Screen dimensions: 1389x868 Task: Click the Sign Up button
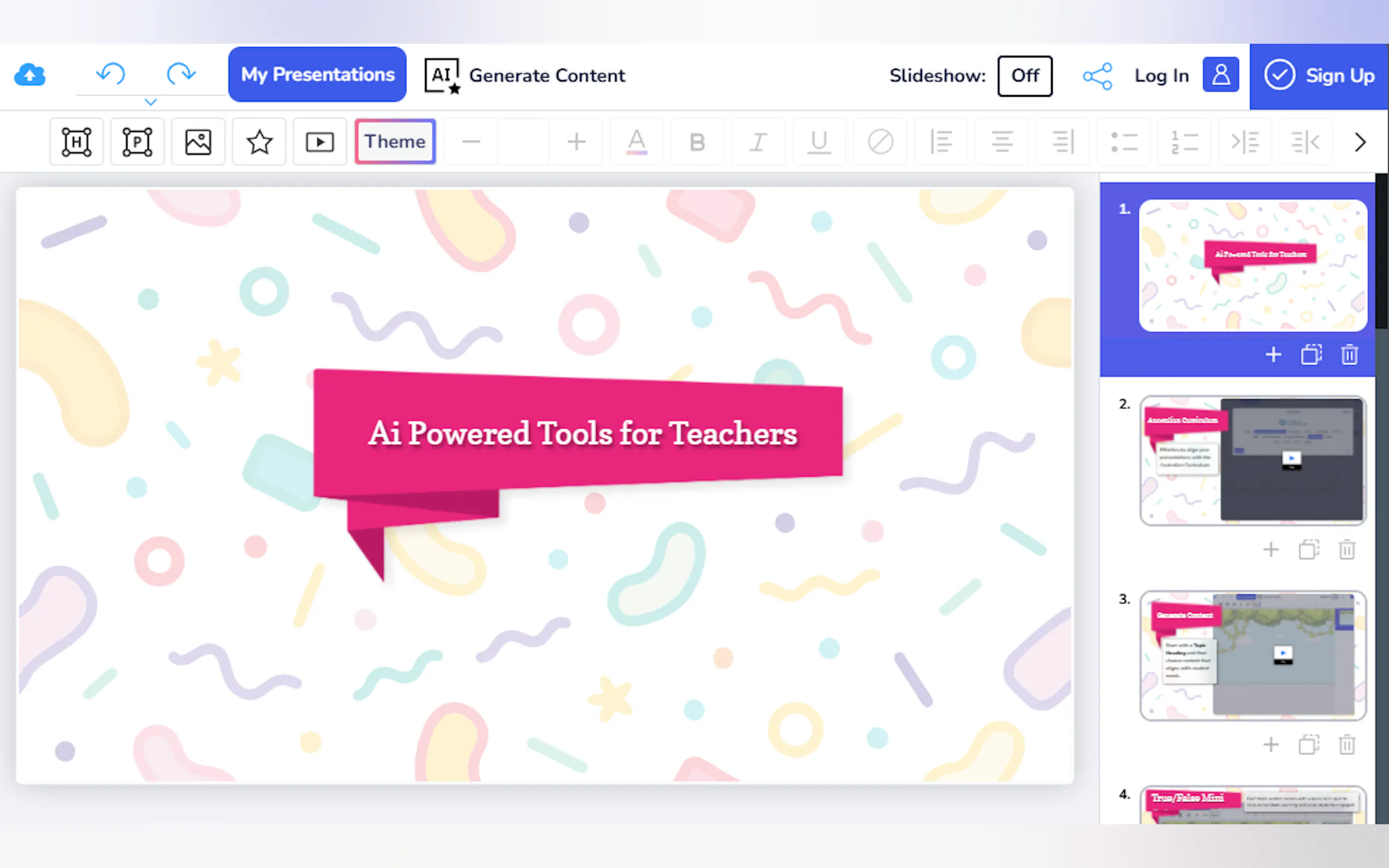pyautogui.click(x=1319, y=76)
